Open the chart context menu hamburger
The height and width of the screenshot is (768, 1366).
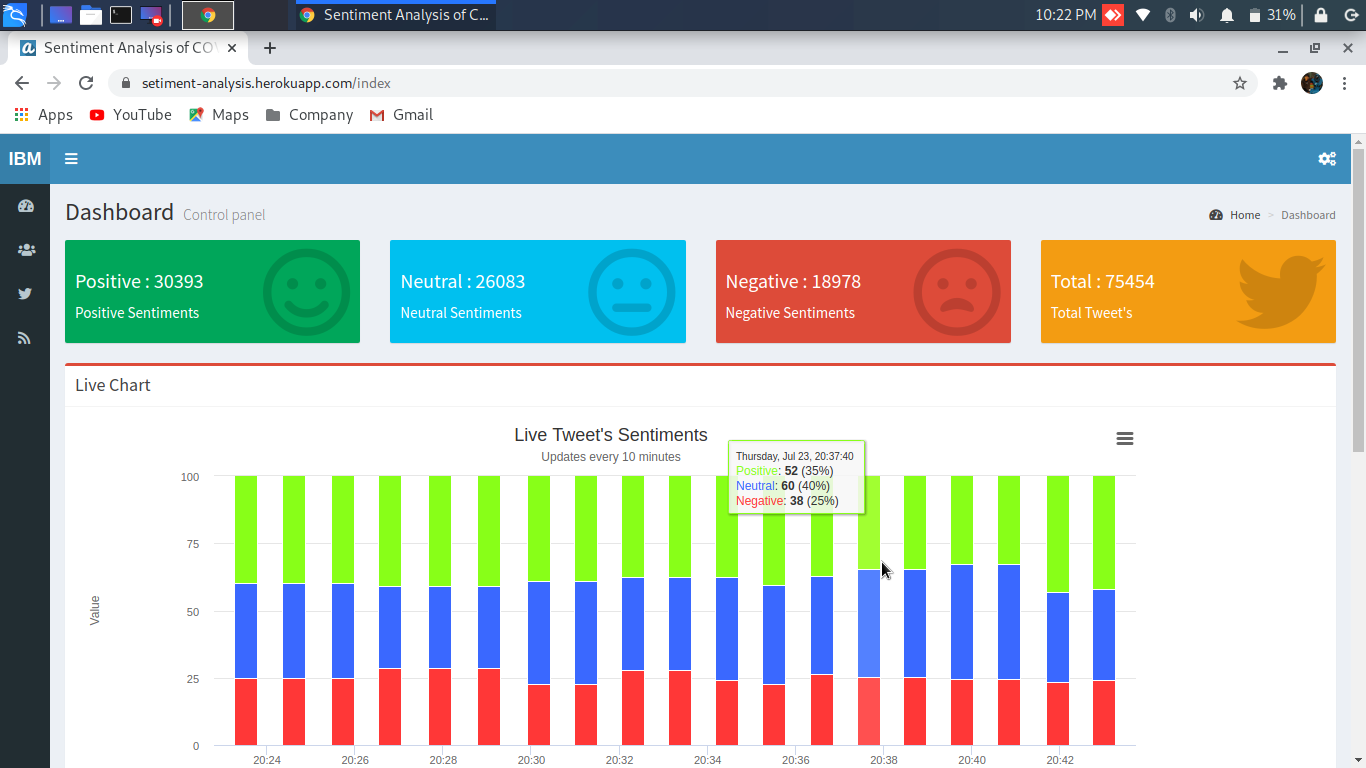click(x=1125, y=439)
